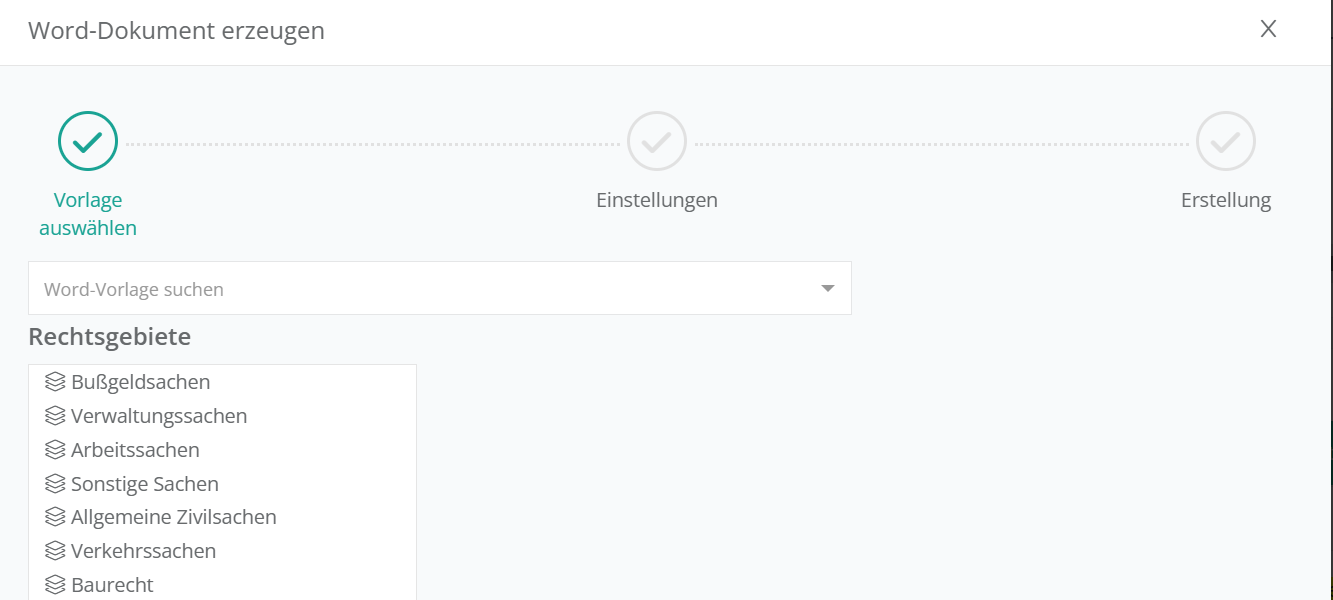Open the Verwaltungssachen legal area

click(x=159, y=416)
